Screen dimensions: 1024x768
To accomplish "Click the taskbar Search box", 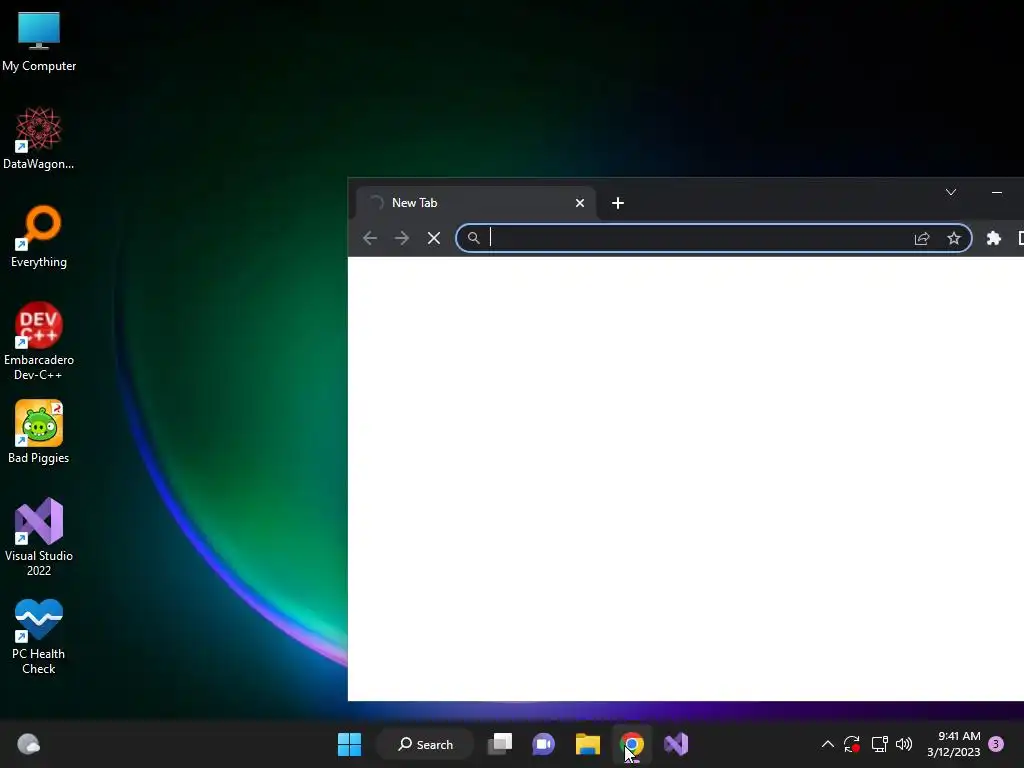I will [426, 744].
